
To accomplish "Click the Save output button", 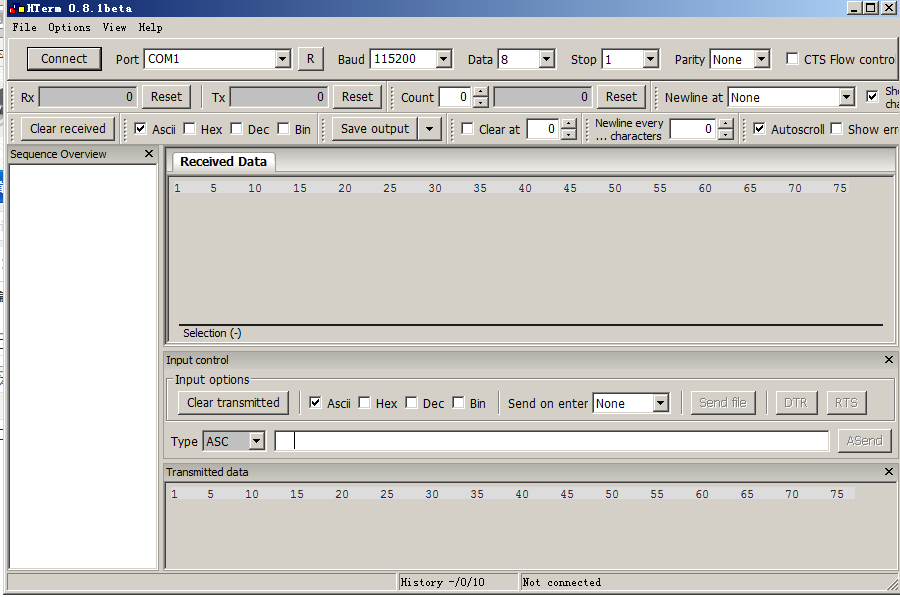I will [375, 129].
